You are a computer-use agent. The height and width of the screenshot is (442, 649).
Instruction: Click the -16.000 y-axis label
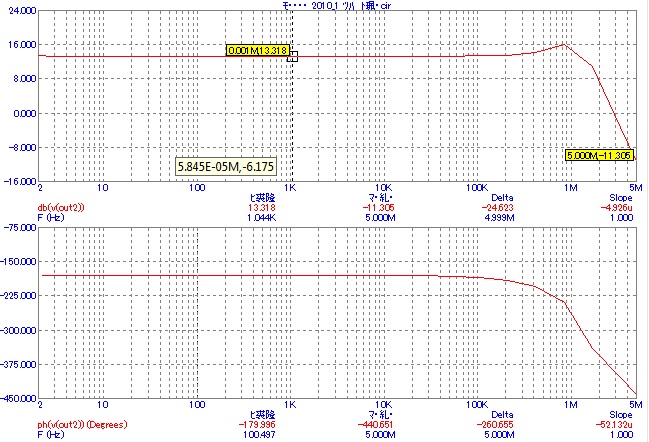click(21, 181)
